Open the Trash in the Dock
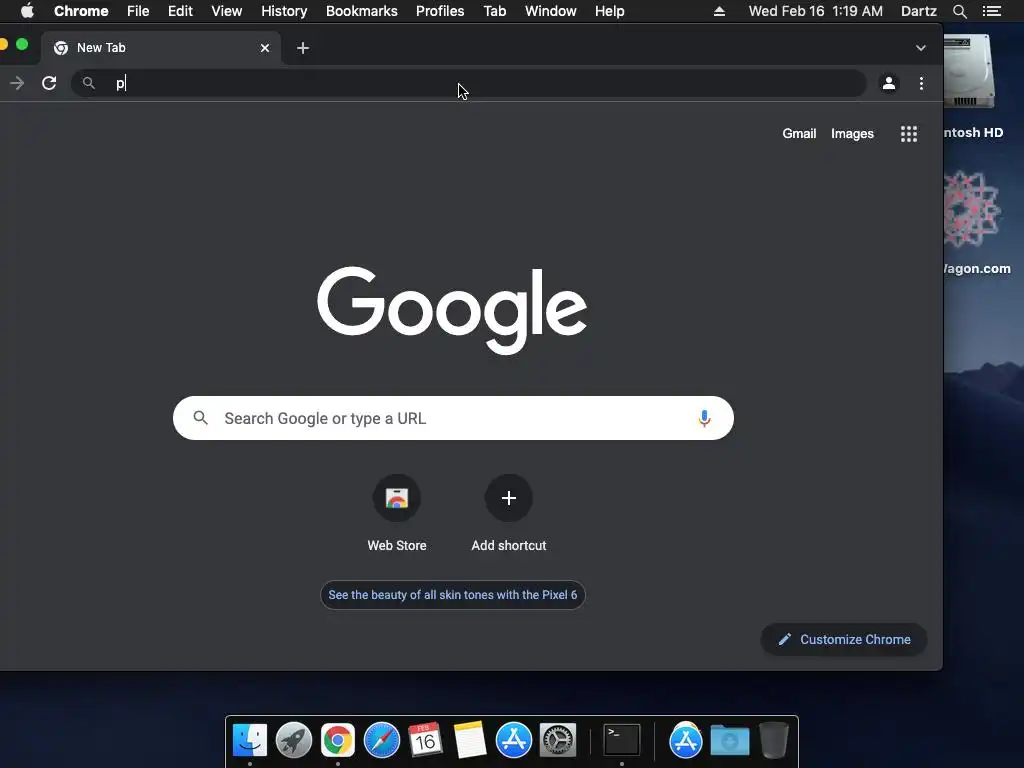 click(774, 740)
